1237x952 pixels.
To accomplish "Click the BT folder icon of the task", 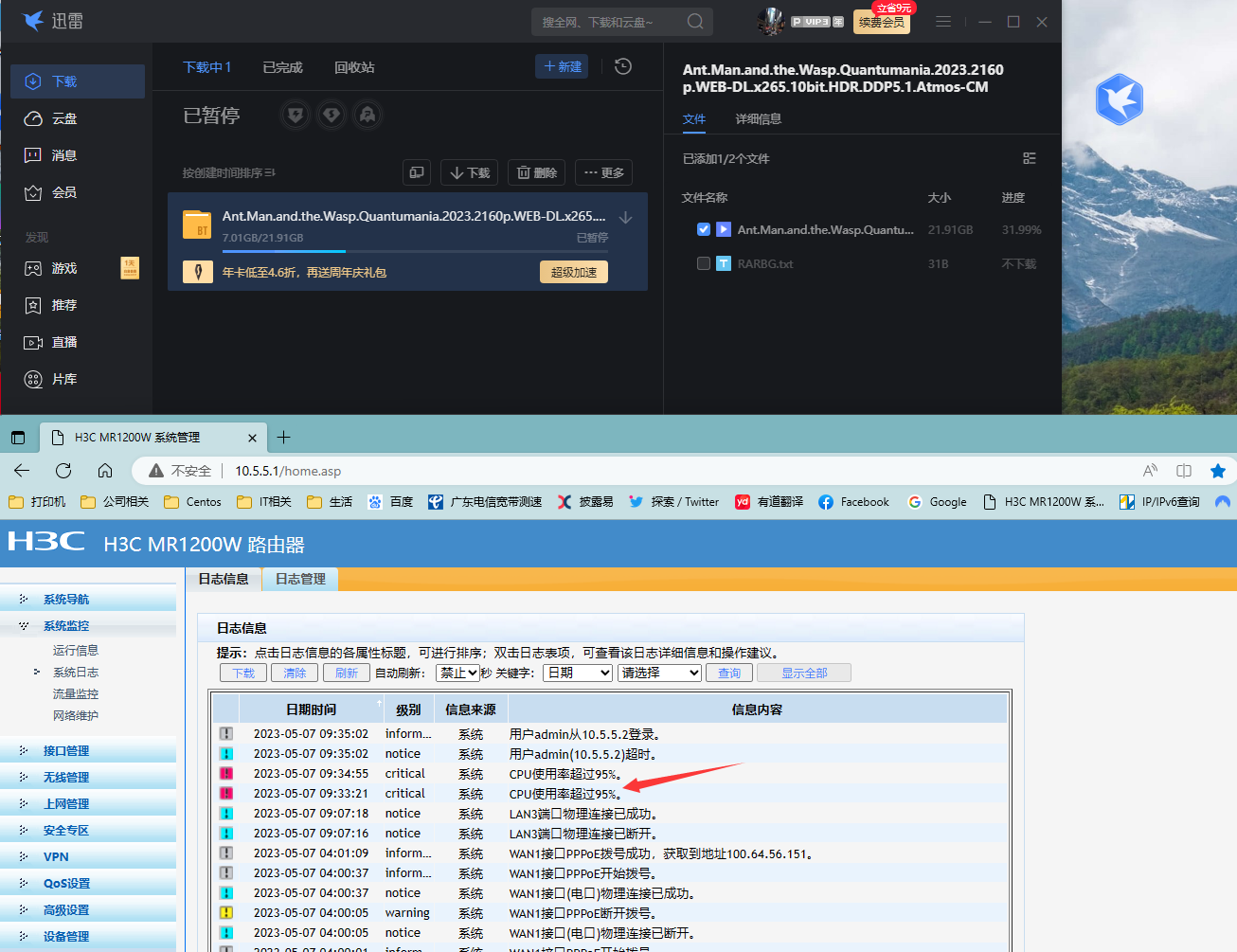I will (x=197, y=225).
